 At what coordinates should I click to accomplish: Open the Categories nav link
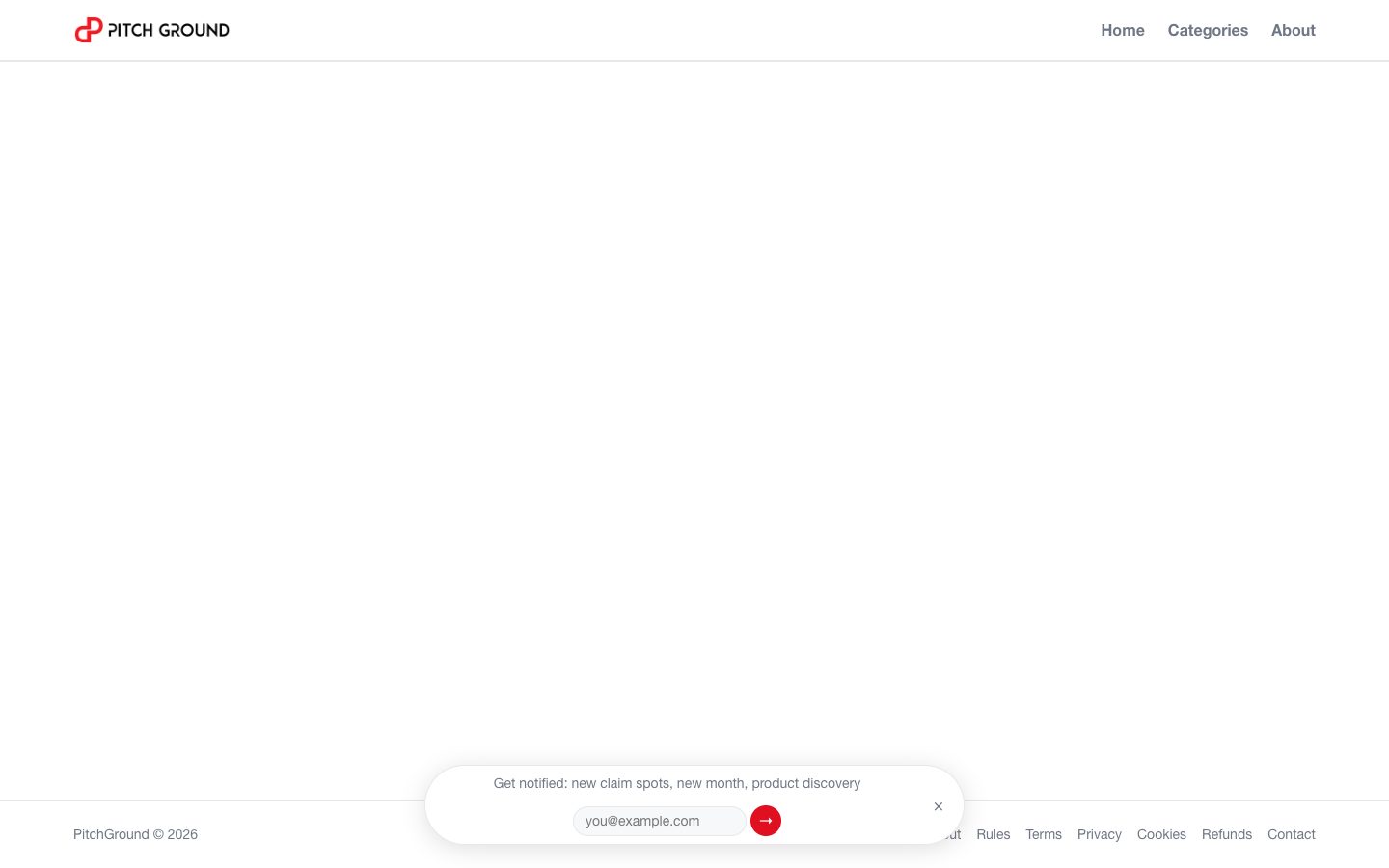click(1208, 30)
